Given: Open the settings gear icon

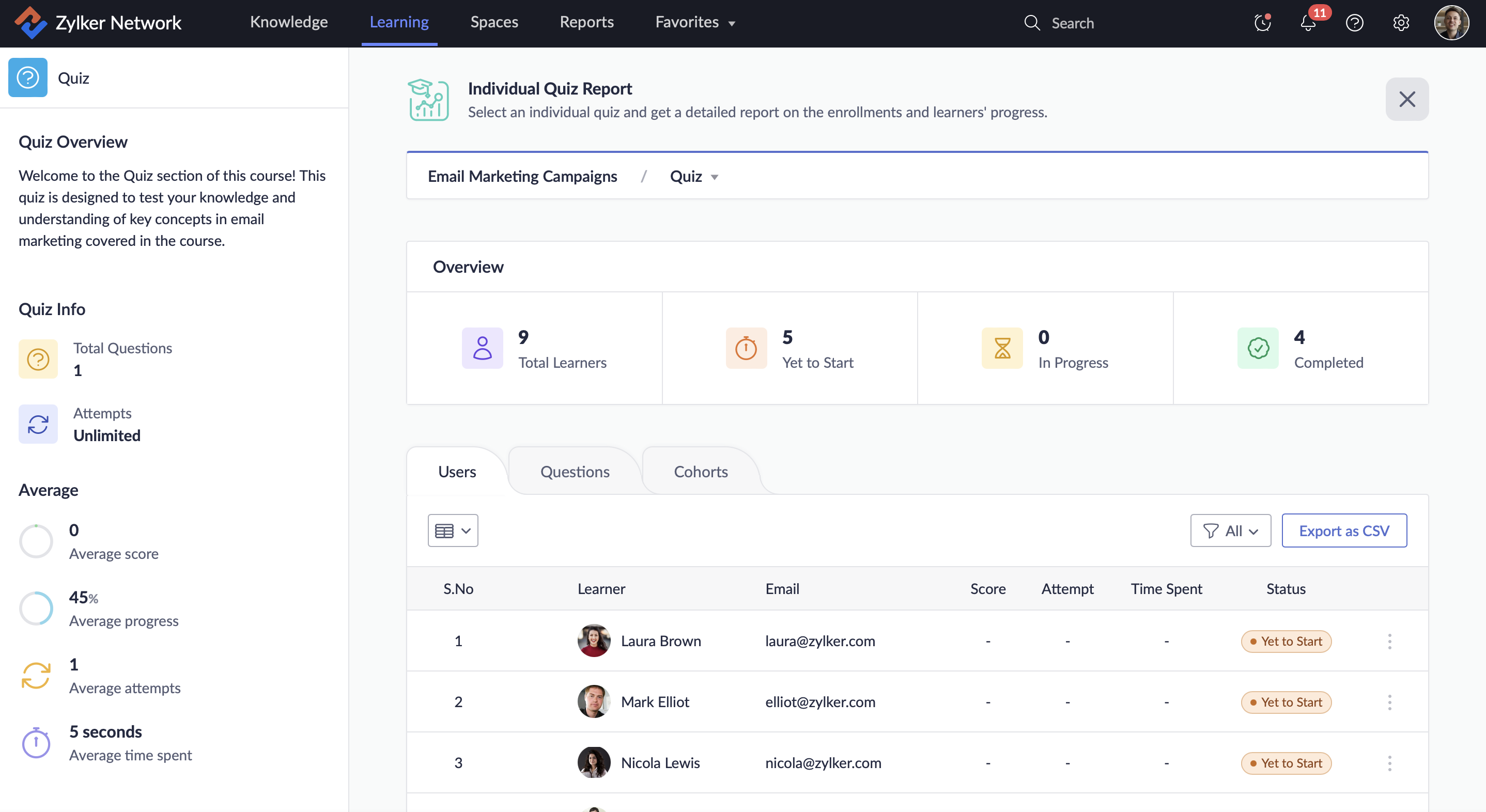Looking at the screenshot, I should tap(1401, 23).
